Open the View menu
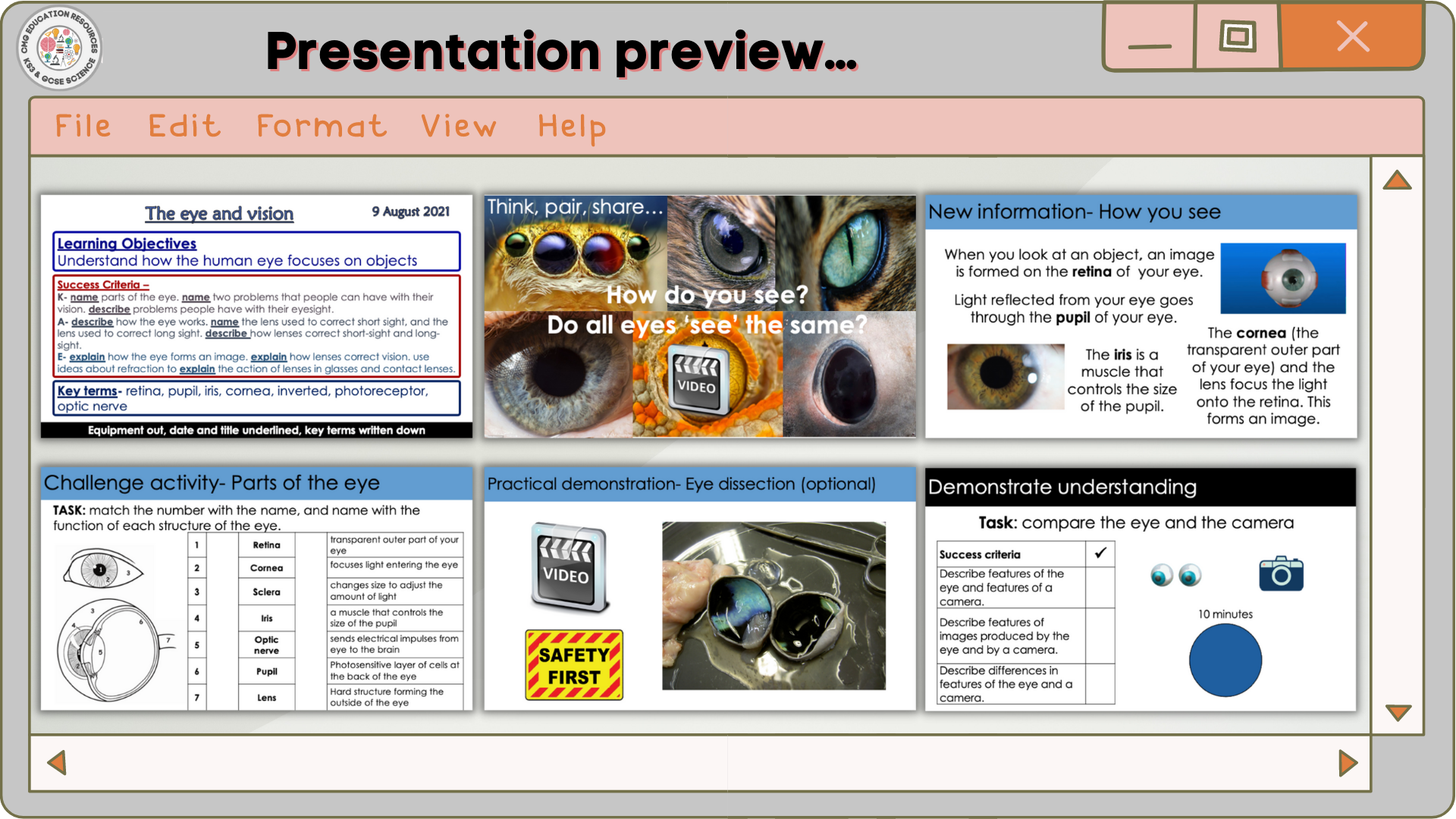 (x=458, y=126)
